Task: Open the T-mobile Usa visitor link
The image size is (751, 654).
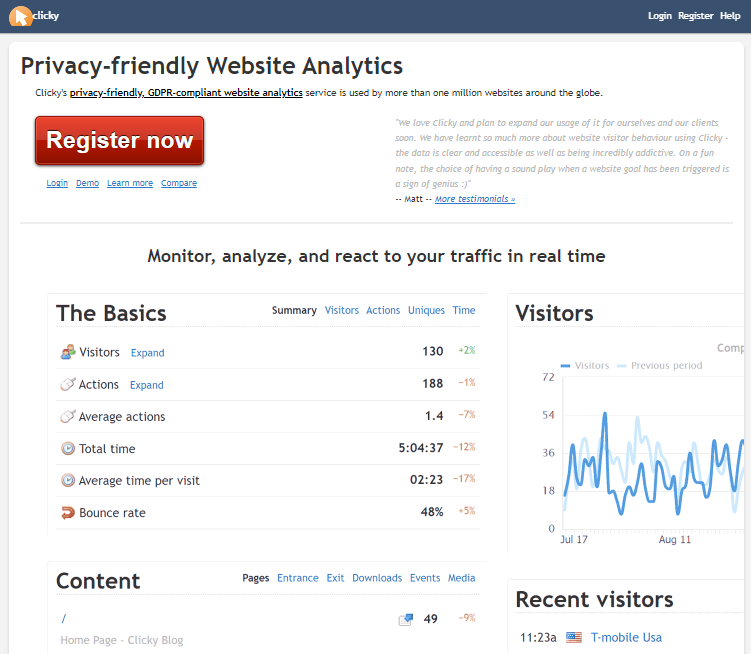Action: pyautogui.click(x=626, y=637)
